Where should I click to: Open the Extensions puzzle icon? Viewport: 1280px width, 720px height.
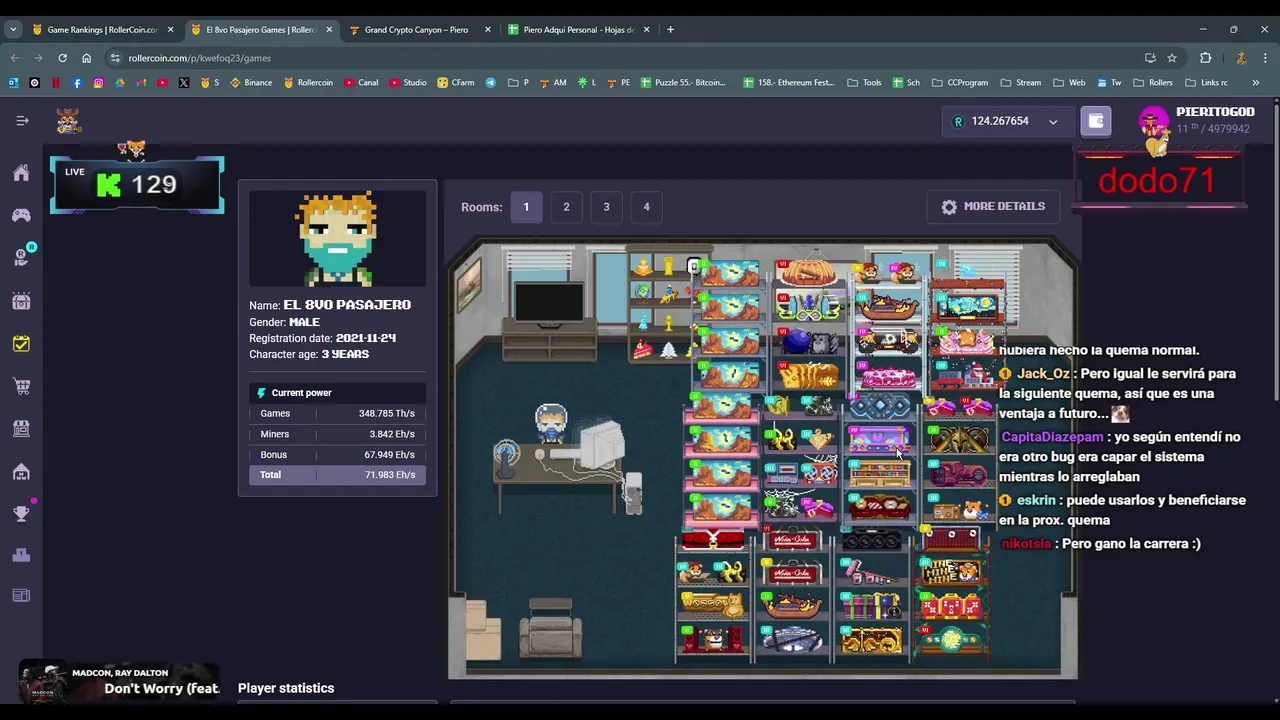tap(1205, 58)
